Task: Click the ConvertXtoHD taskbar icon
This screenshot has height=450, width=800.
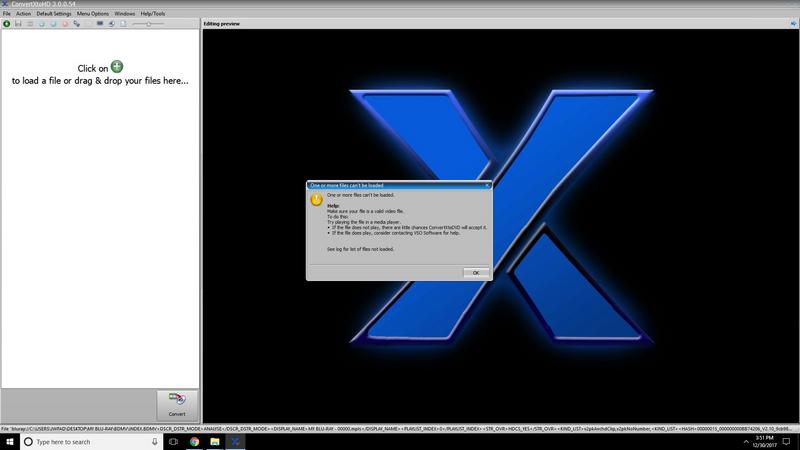Action: [235, 442]
